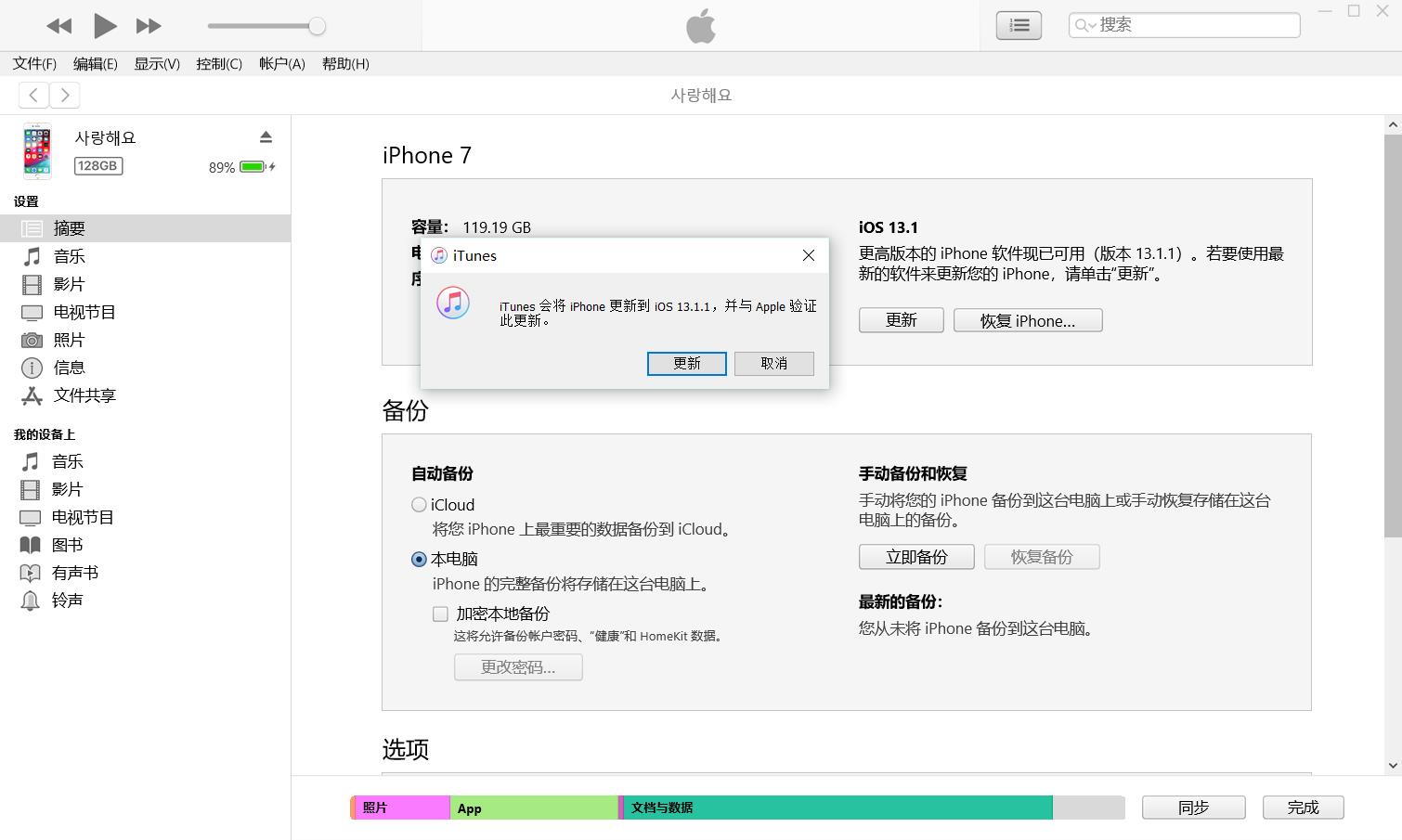1402x840 pixels.
Task: Open 铃声 under 我的设备上
Action: [x=69, y=601]
